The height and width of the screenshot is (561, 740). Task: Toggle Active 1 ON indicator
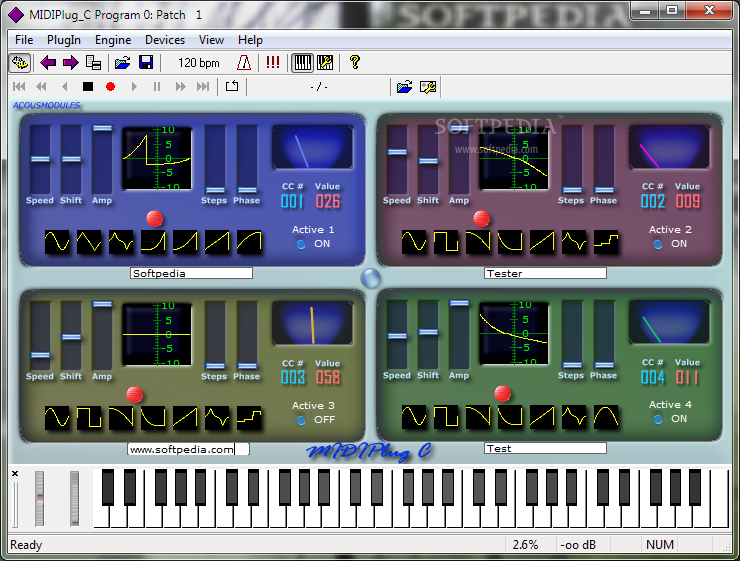tap(301, 244)
